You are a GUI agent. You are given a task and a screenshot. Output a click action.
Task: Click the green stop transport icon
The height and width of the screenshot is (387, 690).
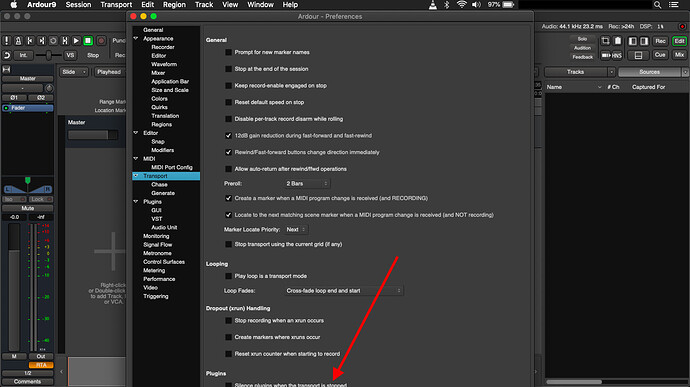(x=88, y=41)
